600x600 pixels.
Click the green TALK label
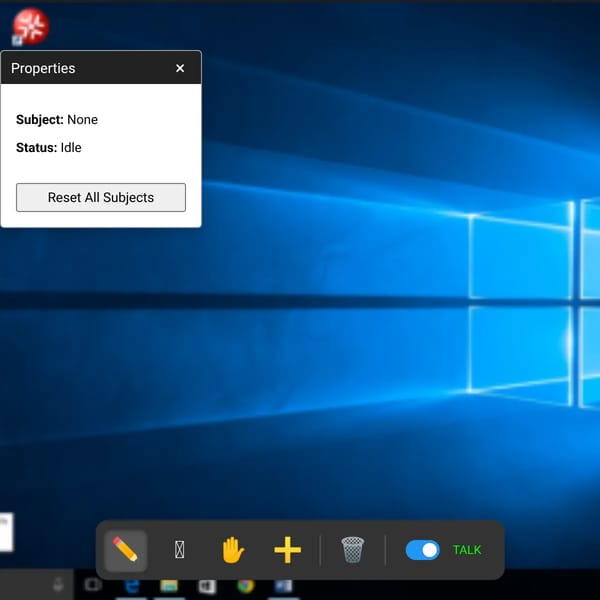(467, 550)
